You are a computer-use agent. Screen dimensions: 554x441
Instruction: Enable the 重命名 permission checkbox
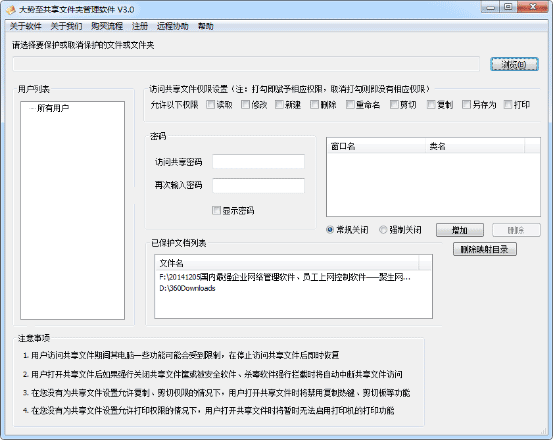(350, 104)
